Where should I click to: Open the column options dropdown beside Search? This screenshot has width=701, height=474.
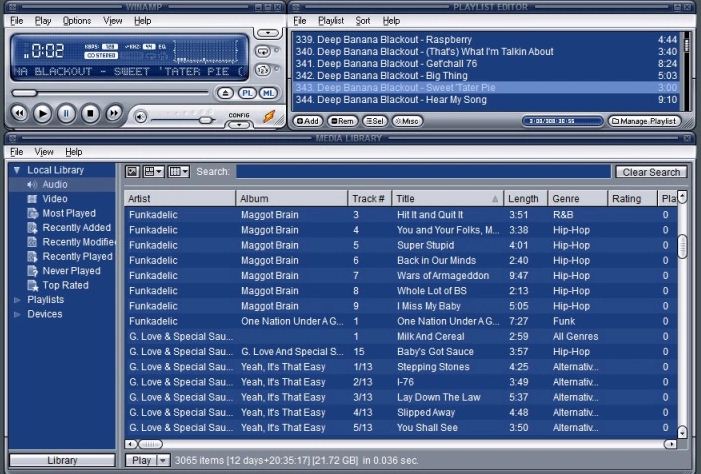coord(178,171)
